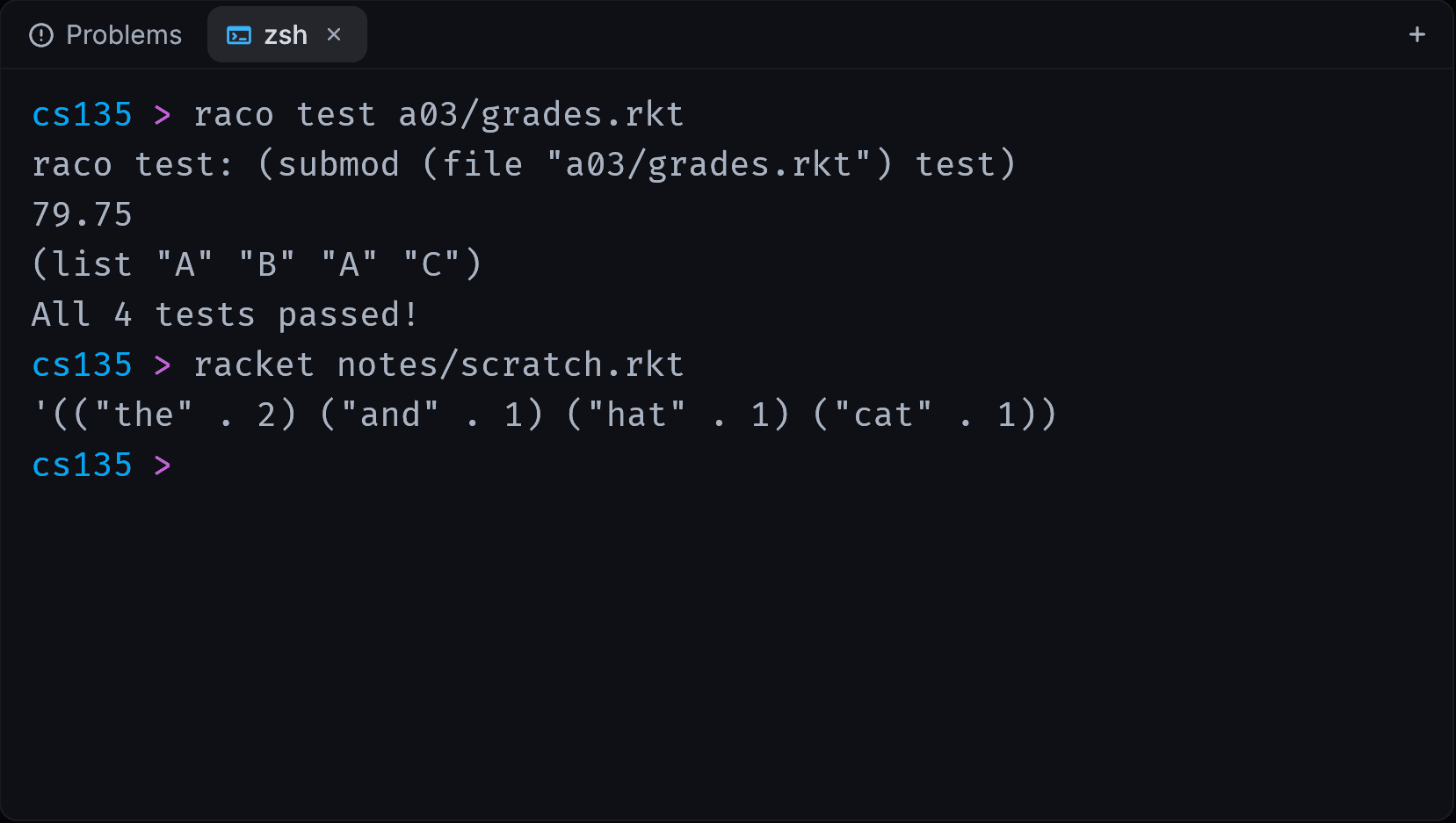Click the first cs135 prompt label
Viewport: 1456px width, 823px height.
click(82, 114)
